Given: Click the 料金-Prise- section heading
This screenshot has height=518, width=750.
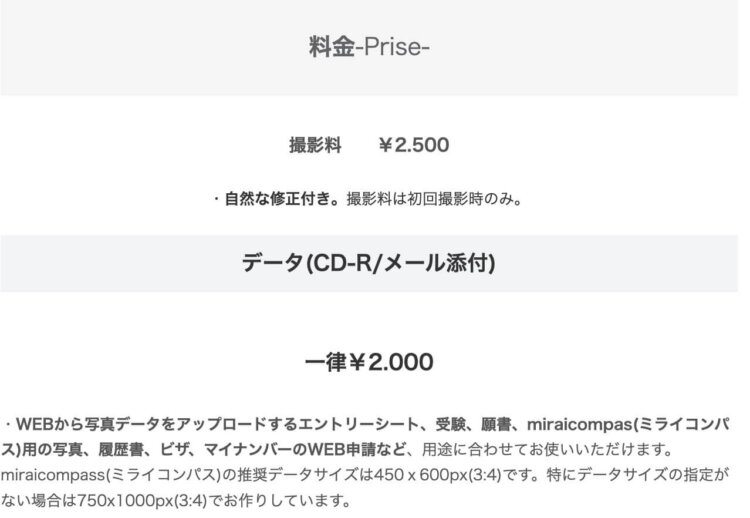Looking at the screenshot, I should pos(369,47).
